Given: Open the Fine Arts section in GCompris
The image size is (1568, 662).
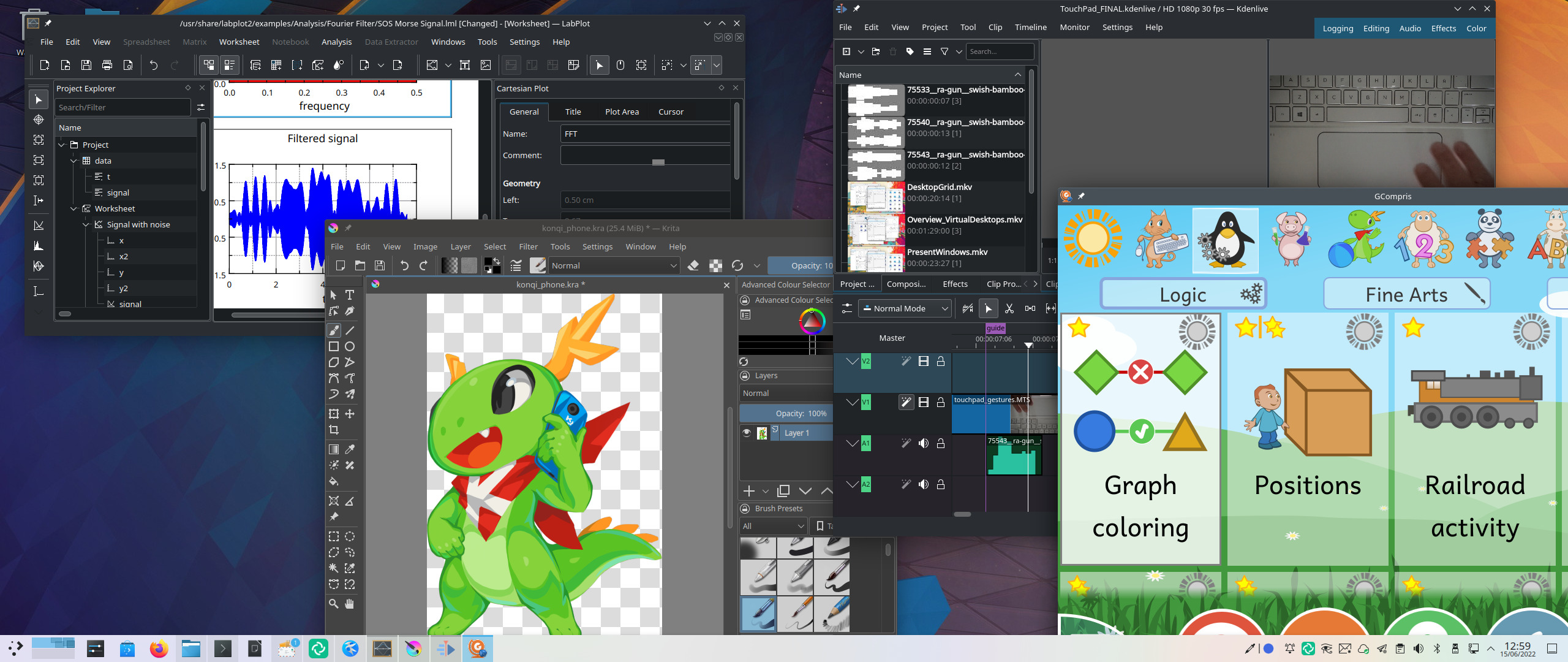Looking at the screenshot, I should click(1406, 294).
